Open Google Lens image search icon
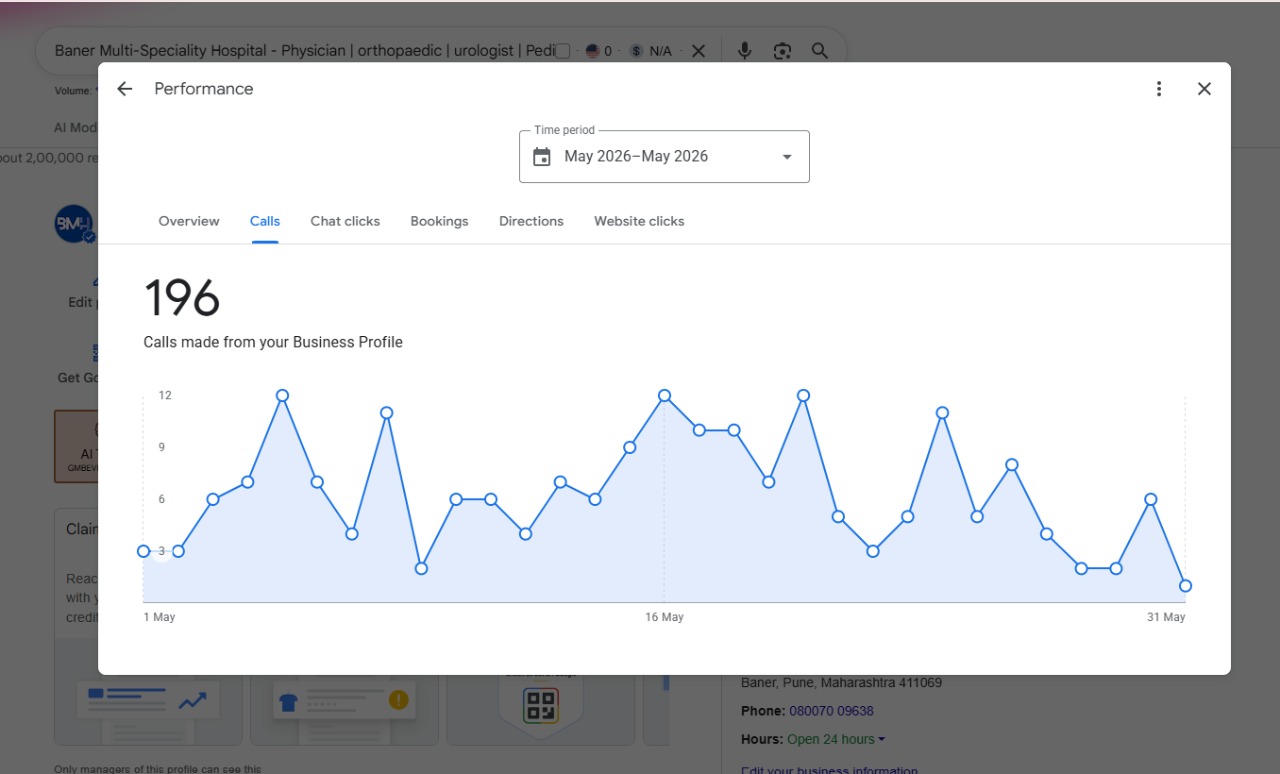This screenshot has width=1280, height=774. 782,51
